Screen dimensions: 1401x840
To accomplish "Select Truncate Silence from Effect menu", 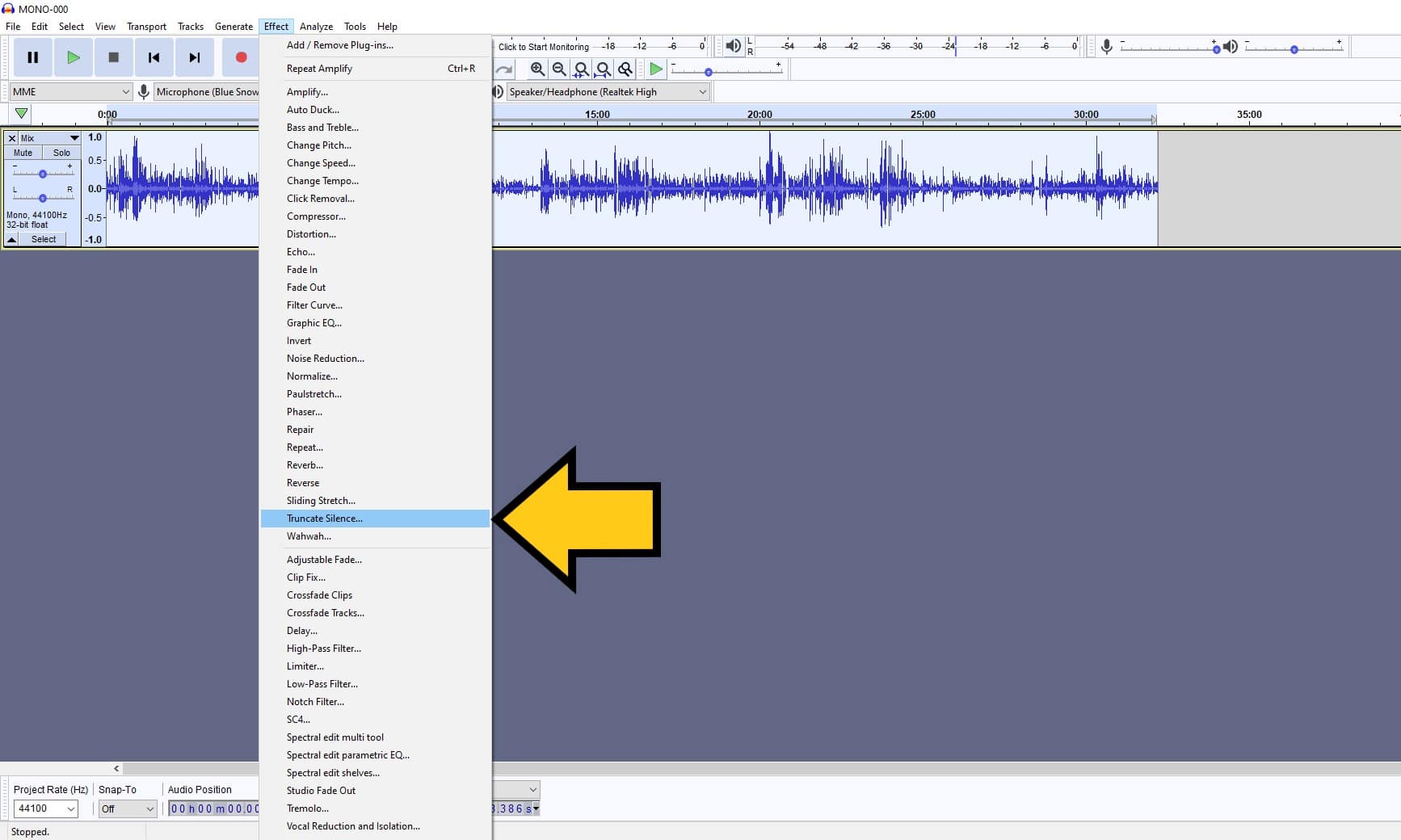I will point(324,518).
